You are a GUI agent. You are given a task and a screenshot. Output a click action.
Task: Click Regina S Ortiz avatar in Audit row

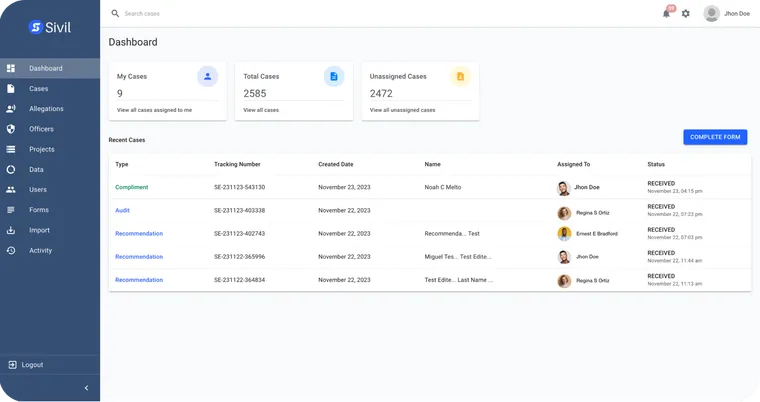tap(564, 213)
